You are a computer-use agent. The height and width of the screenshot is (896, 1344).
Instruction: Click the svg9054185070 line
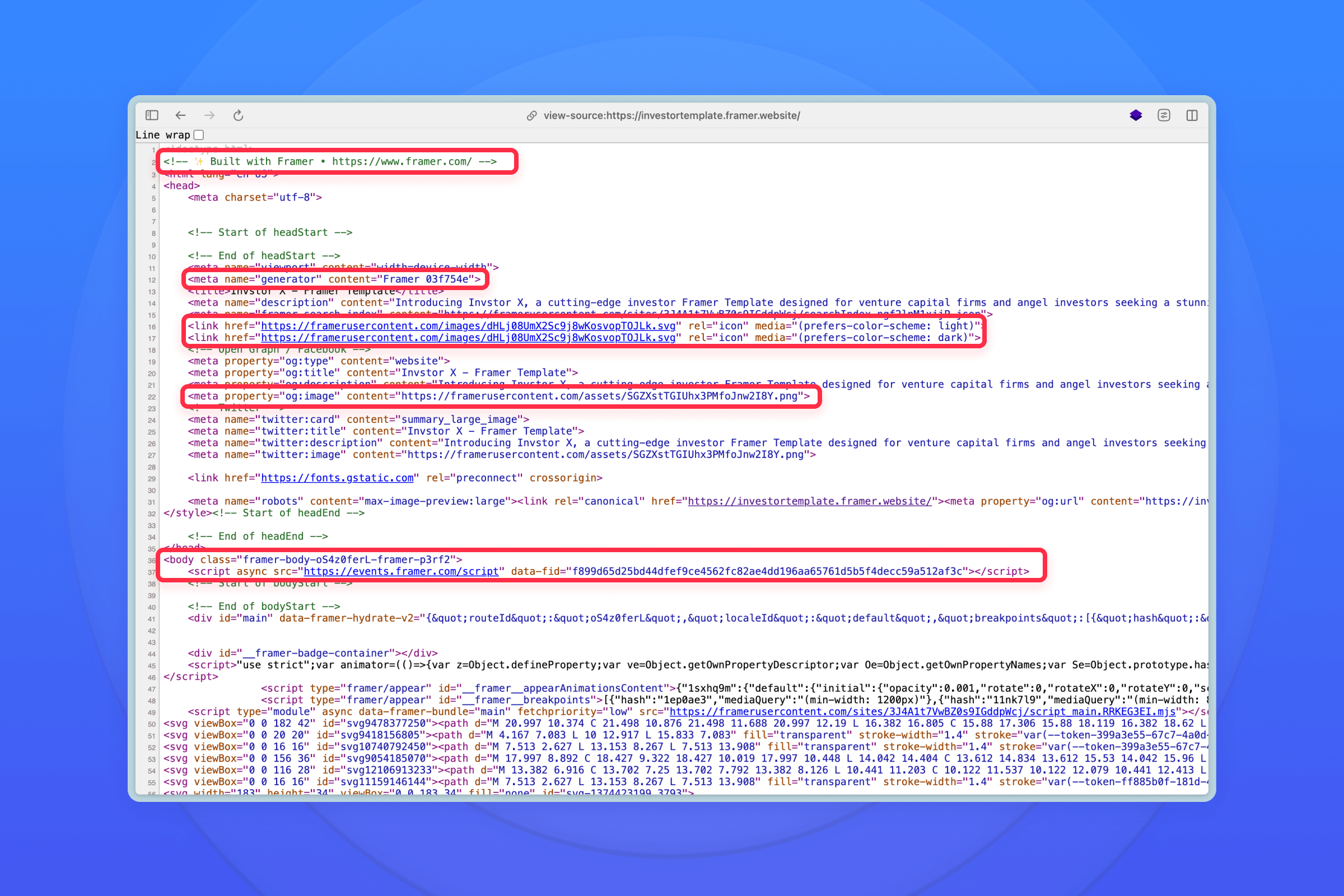(685, 759)
